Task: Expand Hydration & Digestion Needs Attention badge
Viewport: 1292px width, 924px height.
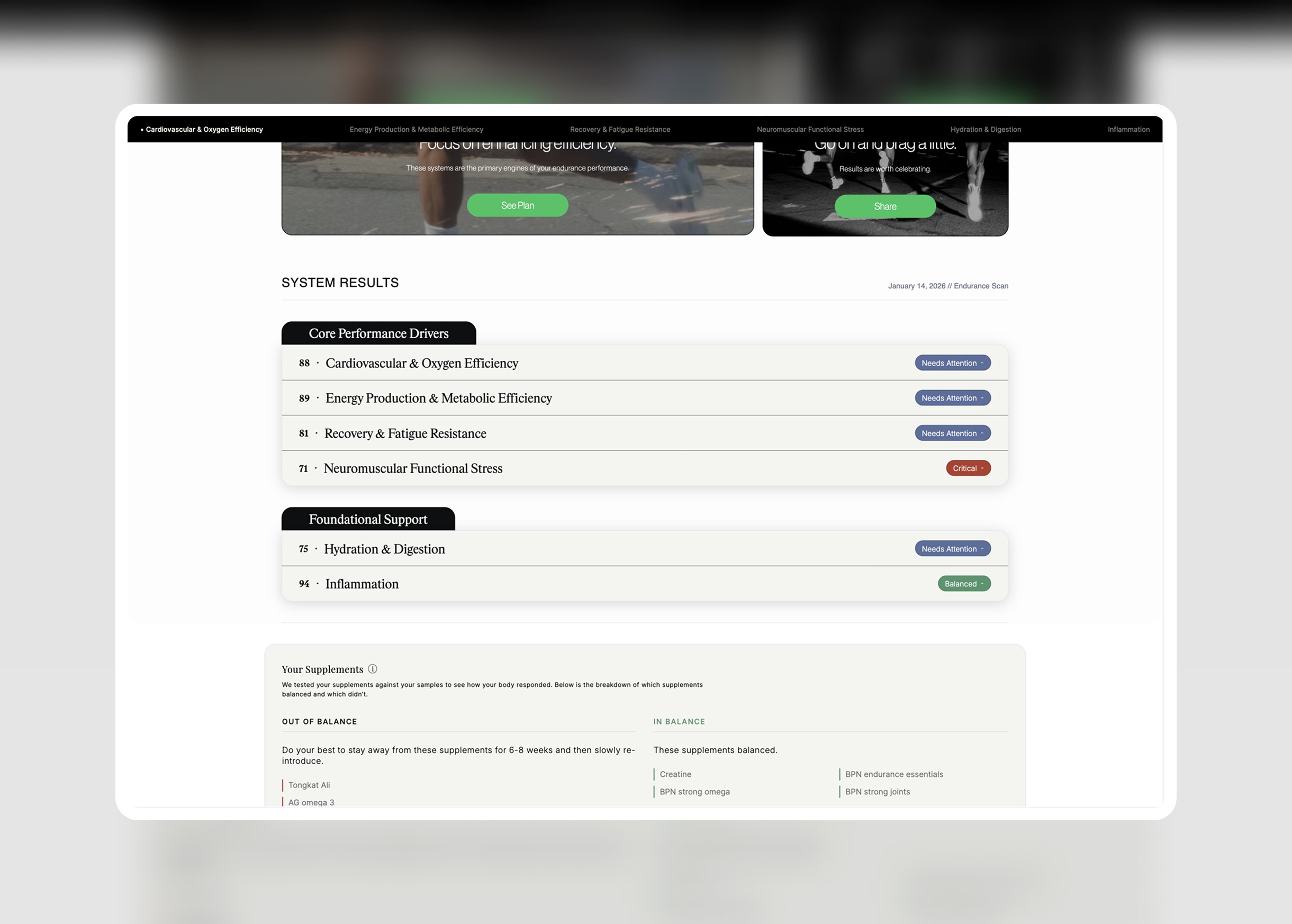Action: (x=952, y=549)
